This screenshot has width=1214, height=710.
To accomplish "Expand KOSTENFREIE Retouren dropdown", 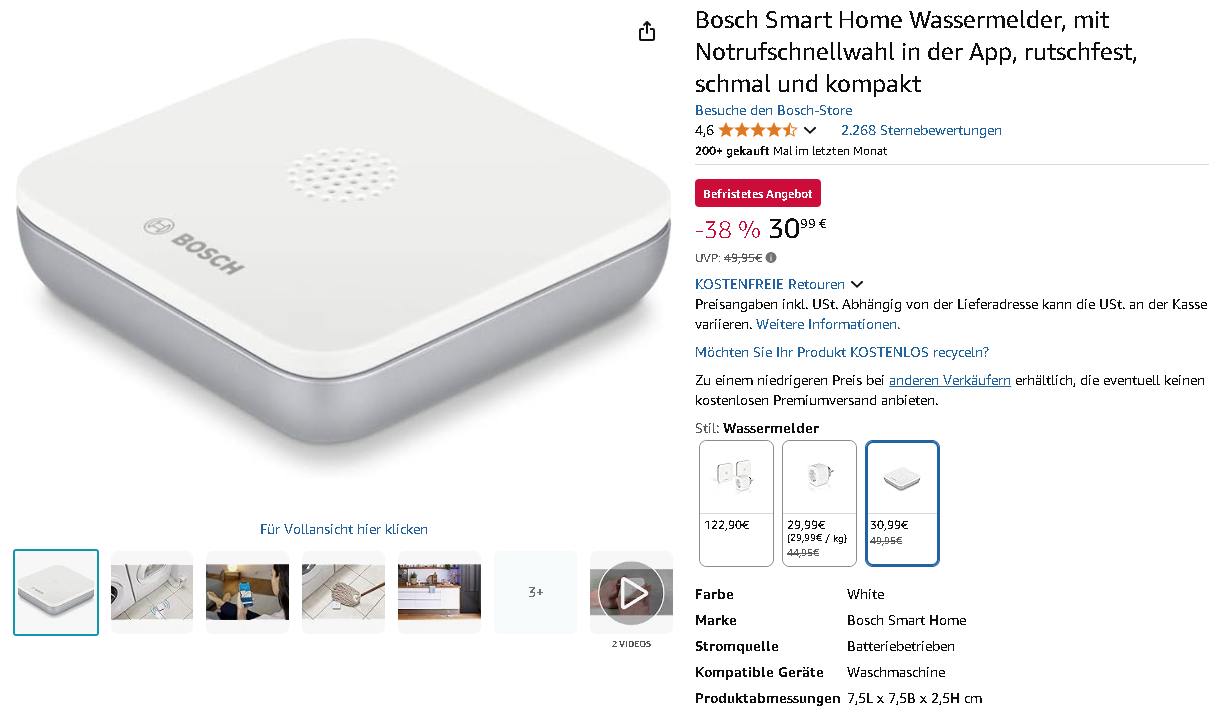I will pos(857,284).
